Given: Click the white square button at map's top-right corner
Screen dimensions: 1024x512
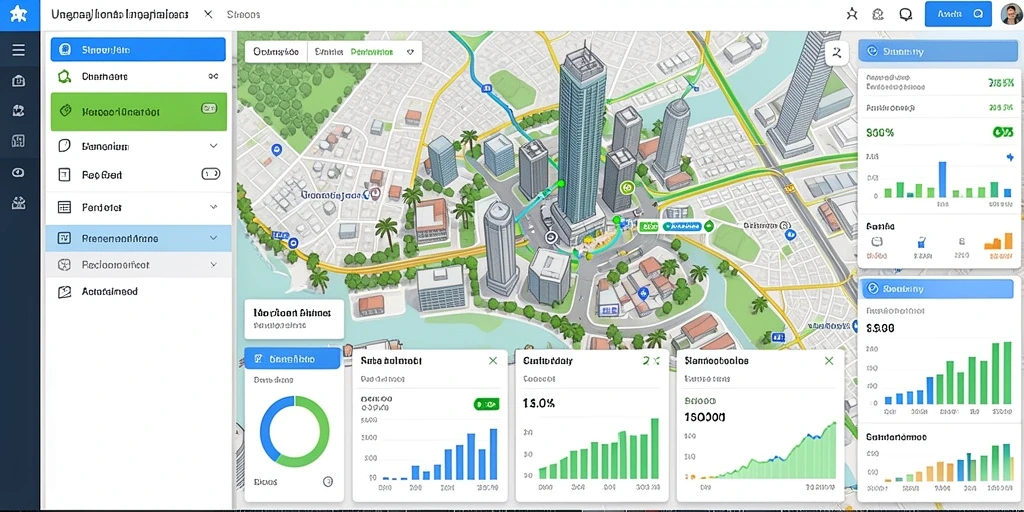Looking at the screenshot, I should click(x=837, y=54).
